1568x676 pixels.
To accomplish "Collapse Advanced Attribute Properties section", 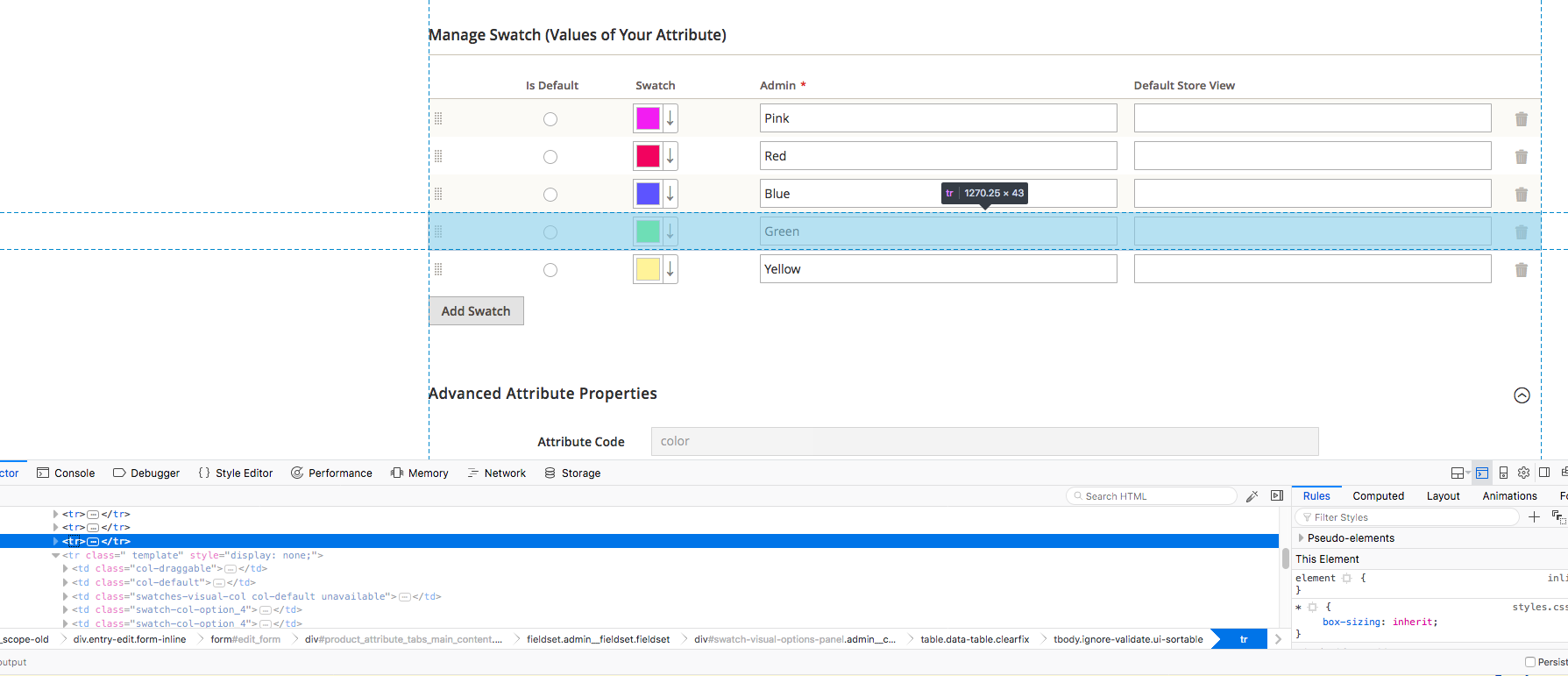I will pos(1522,395).
